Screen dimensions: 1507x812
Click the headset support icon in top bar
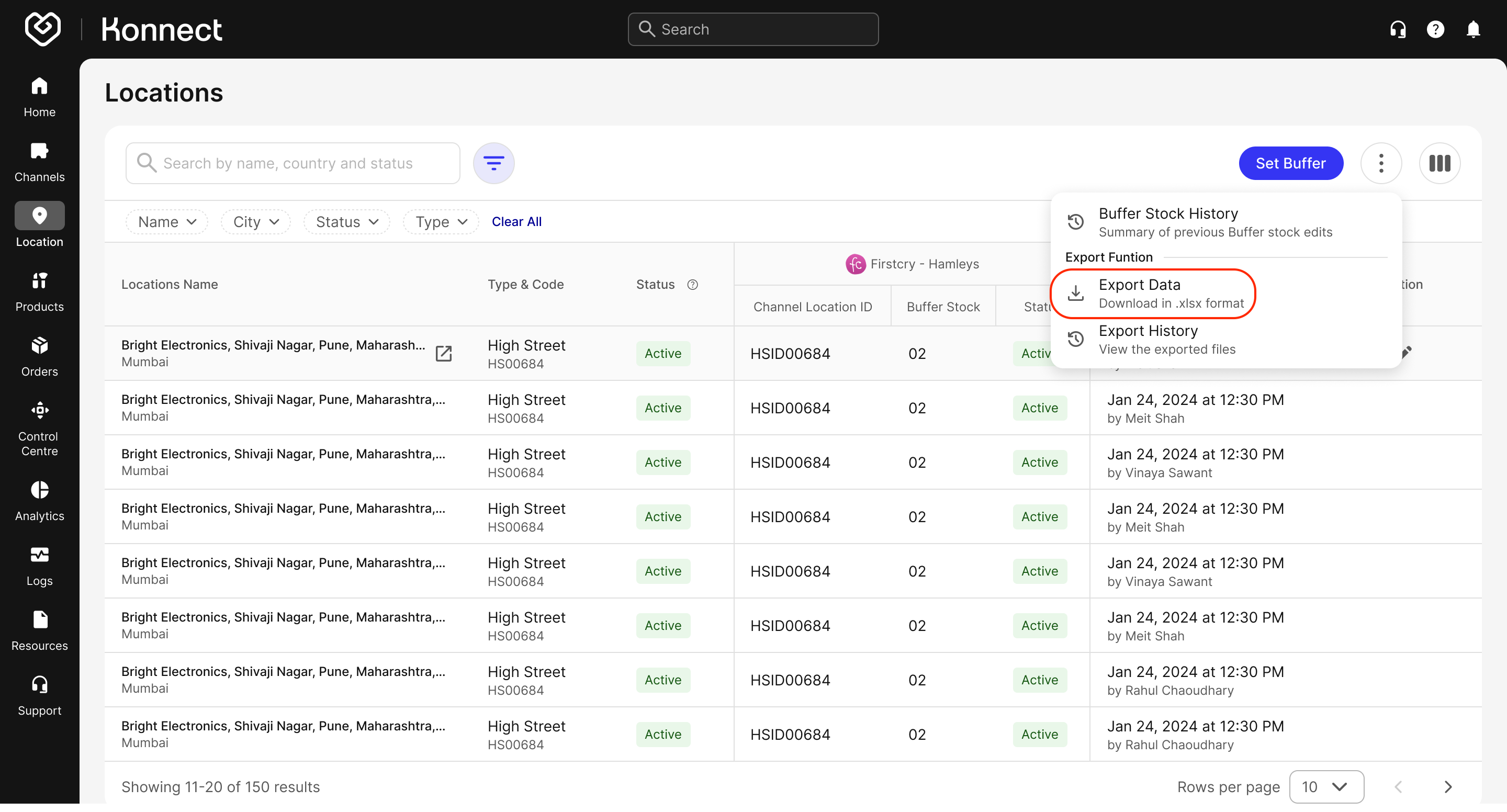pos(1398,29)
